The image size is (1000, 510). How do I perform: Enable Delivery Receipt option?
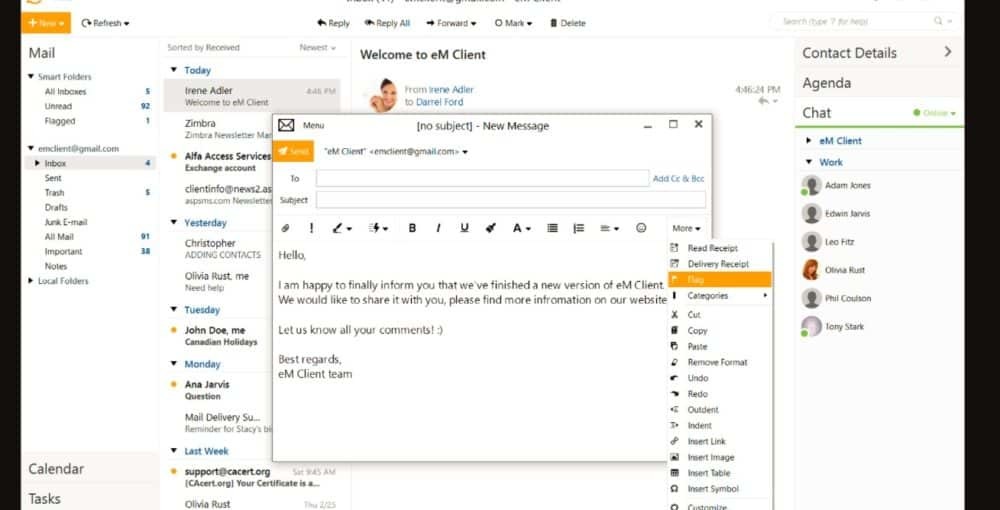tap(717, 264)
